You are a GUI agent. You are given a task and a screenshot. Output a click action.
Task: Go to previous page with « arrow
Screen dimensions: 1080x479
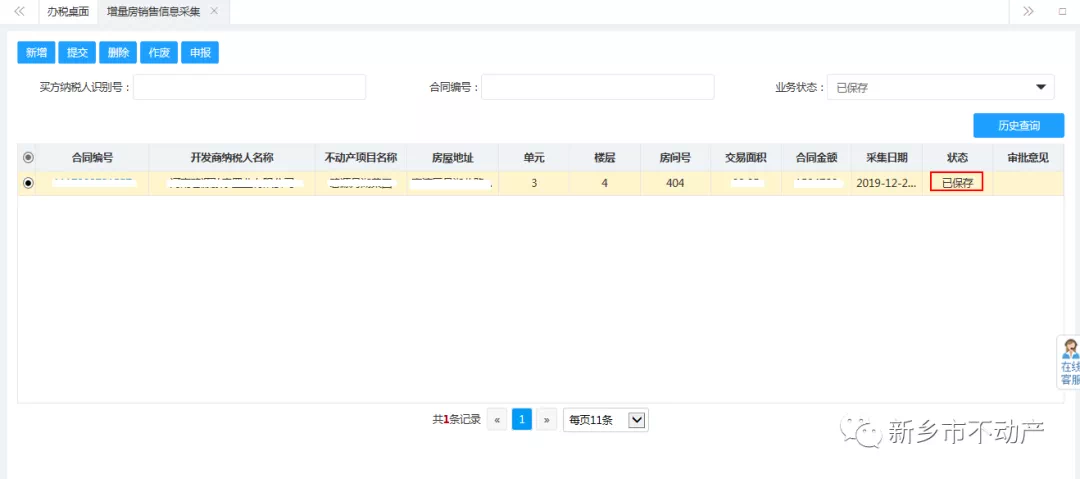point(497,420)
